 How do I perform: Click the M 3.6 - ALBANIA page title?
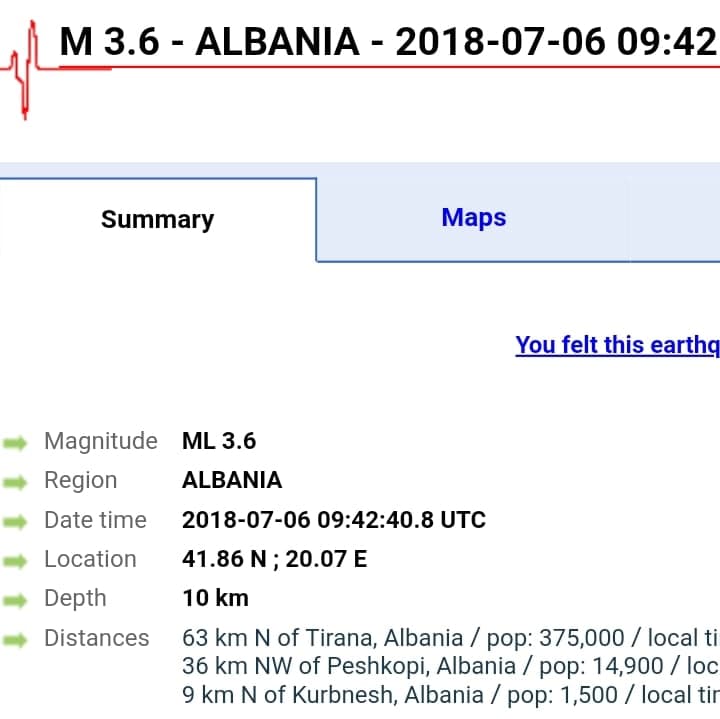(388, 42)
